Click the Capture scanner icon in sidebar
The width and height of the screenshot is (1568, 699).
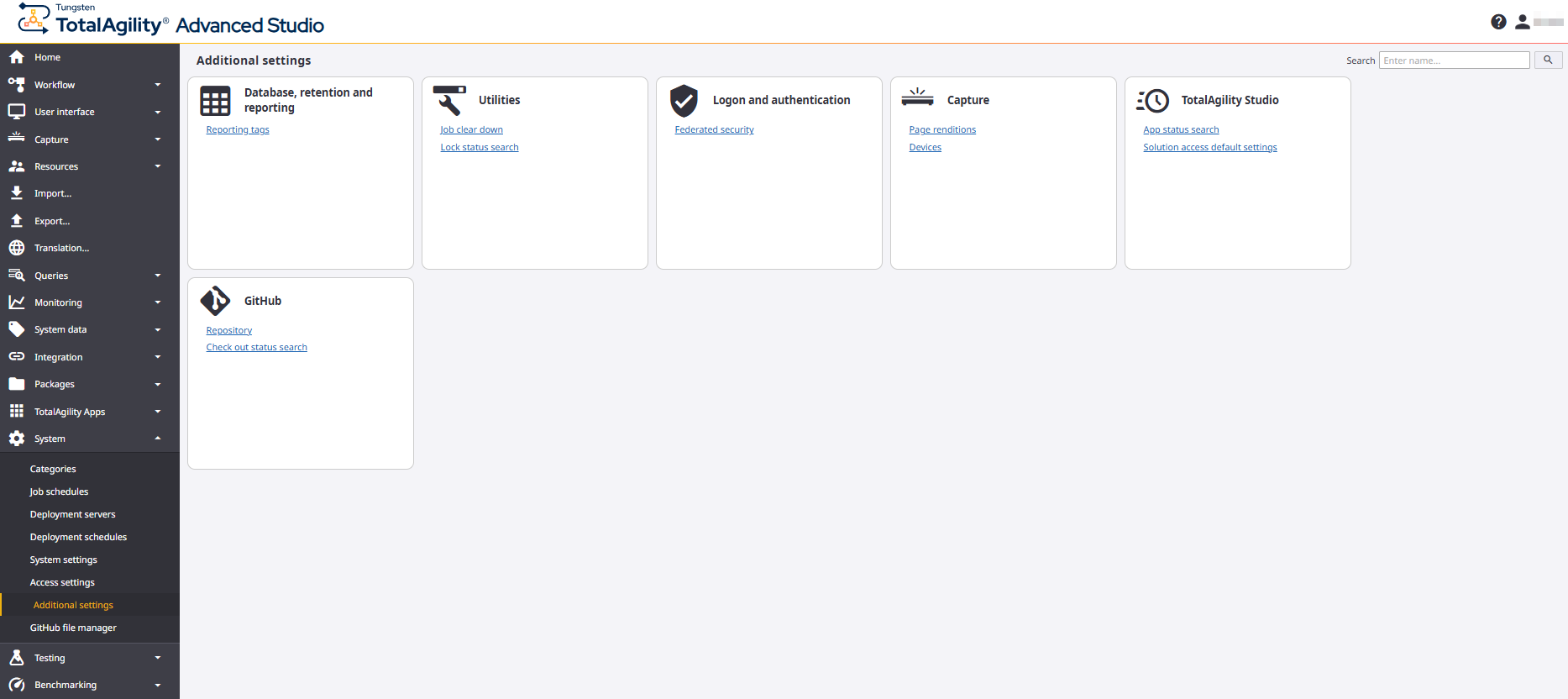click(17, 139)
